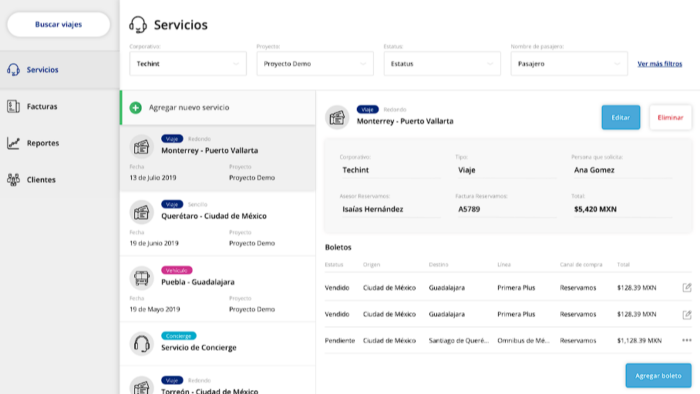The height and width of the screenshot is (394, 700).
Task: Click the Asesor value Isaías Hernández
Action: (373, 209)
